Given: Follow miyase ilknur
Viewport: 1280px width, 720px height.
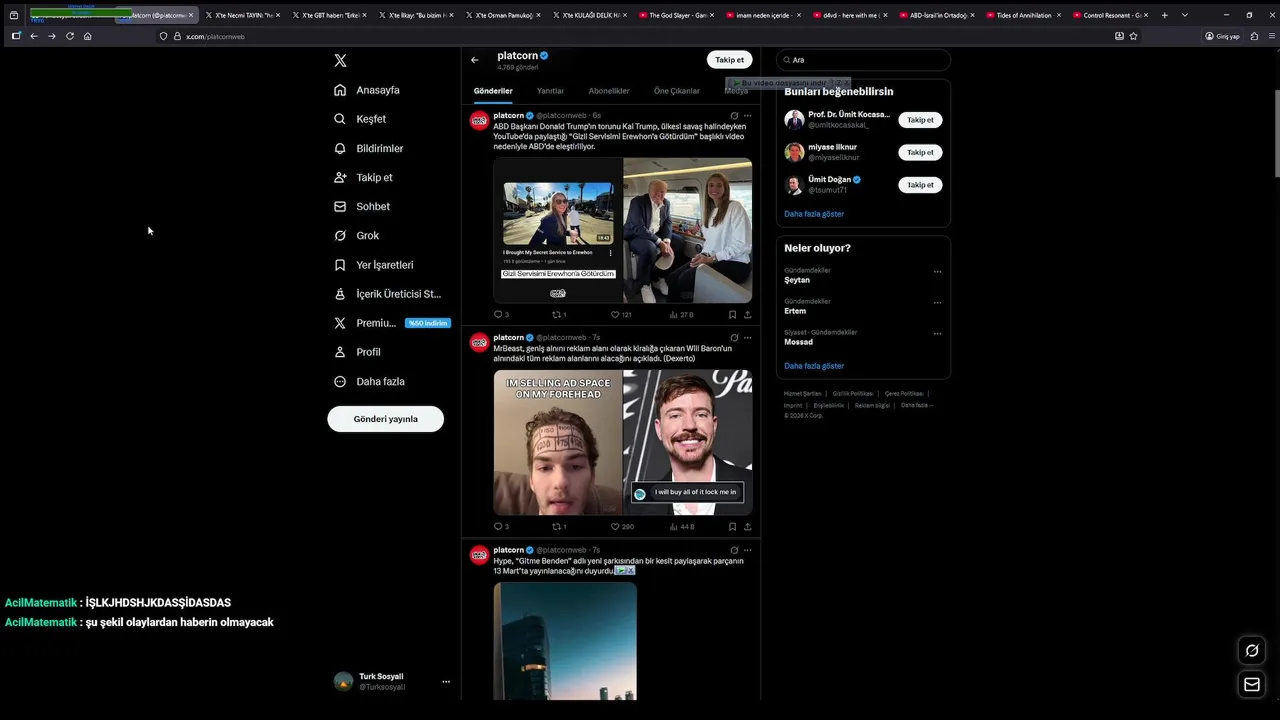Looking at the screenshot, I should [920, 153].
